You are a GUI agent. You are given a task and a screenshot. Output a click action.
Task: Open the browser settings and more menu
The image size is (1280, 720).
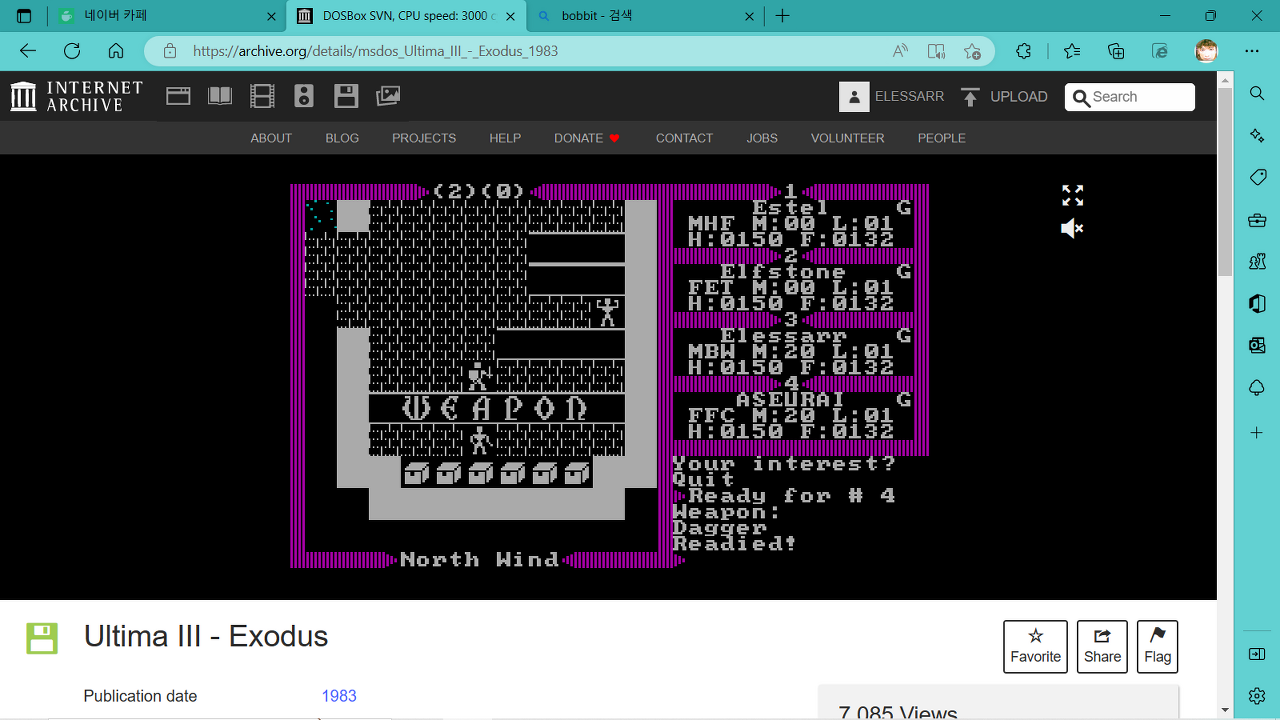[1252, 51]
